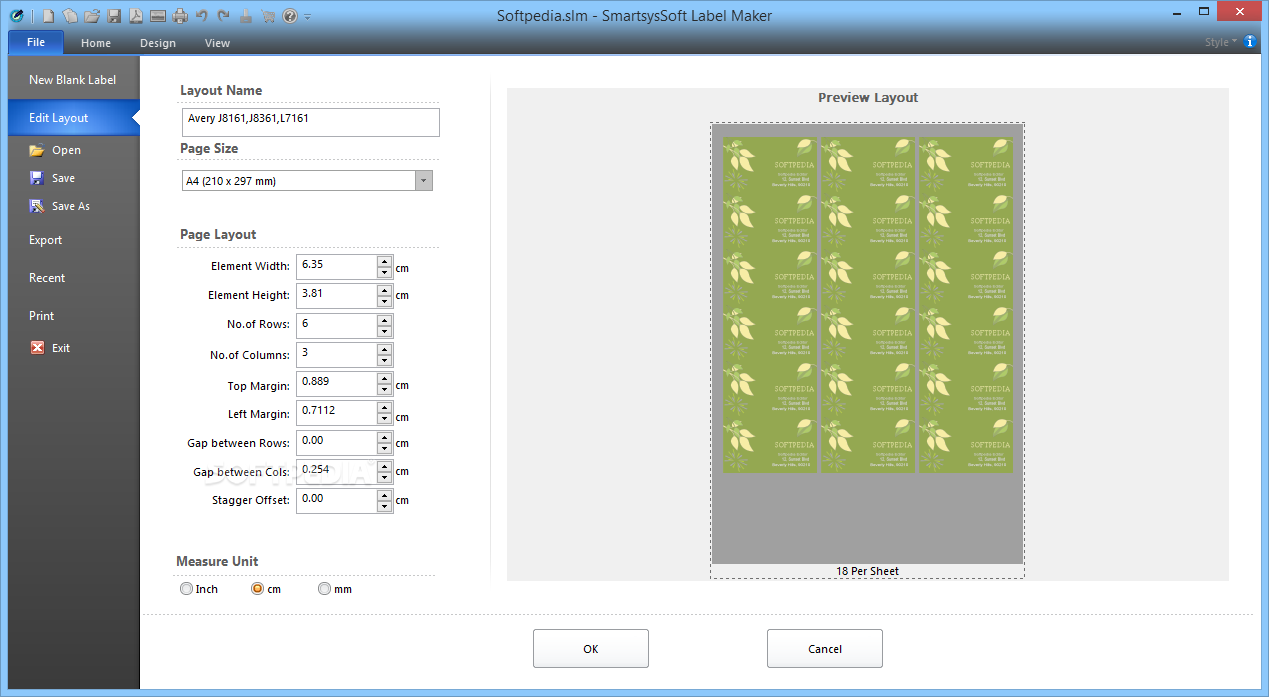Screen dimensions: 1269x697
Task: Create a new blank document from quick toolbar
Action: coord(49,16)
